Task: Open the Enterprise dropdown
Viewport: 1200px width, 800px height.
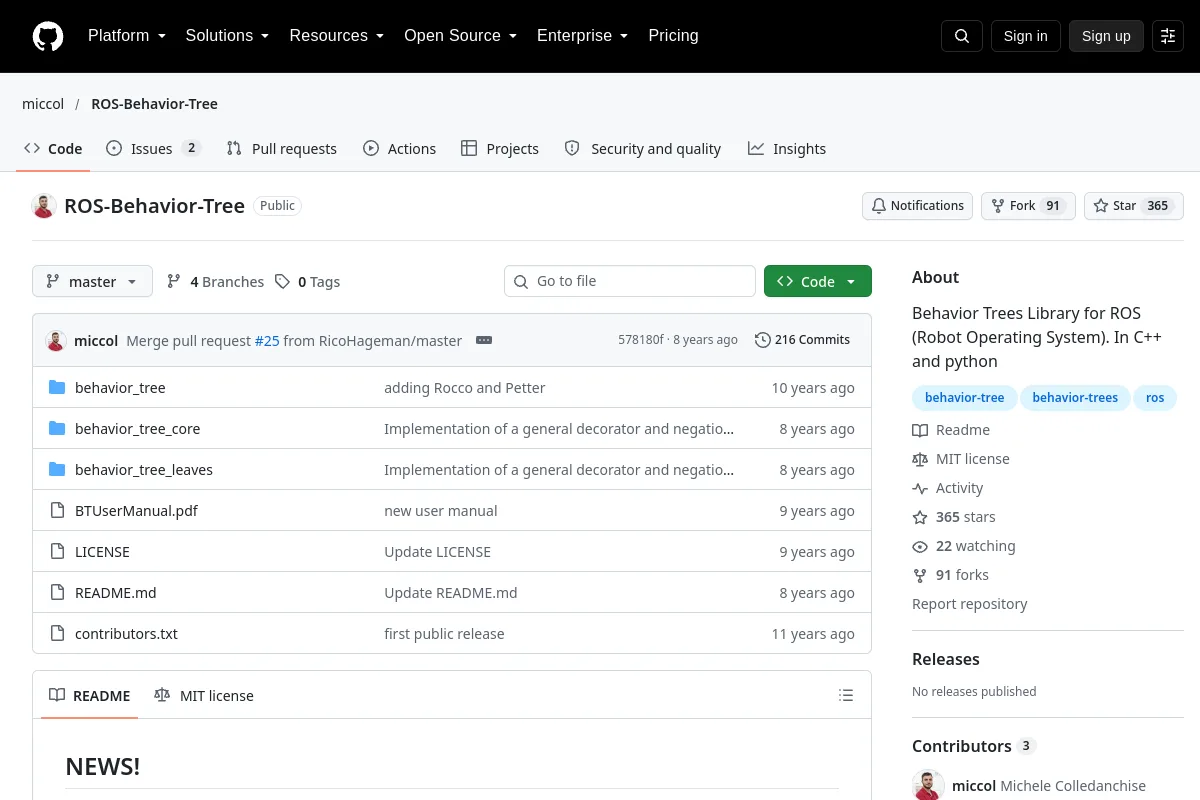Action: 582,36
